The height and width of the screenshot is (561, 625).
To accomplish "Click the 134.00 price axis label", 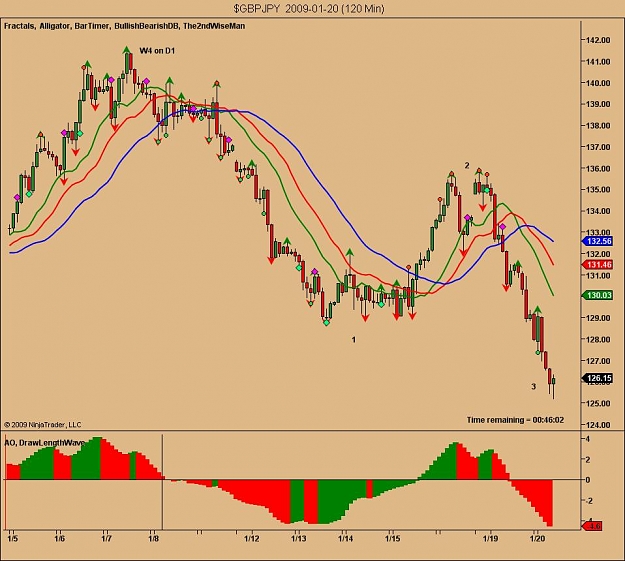I will 598,211.
